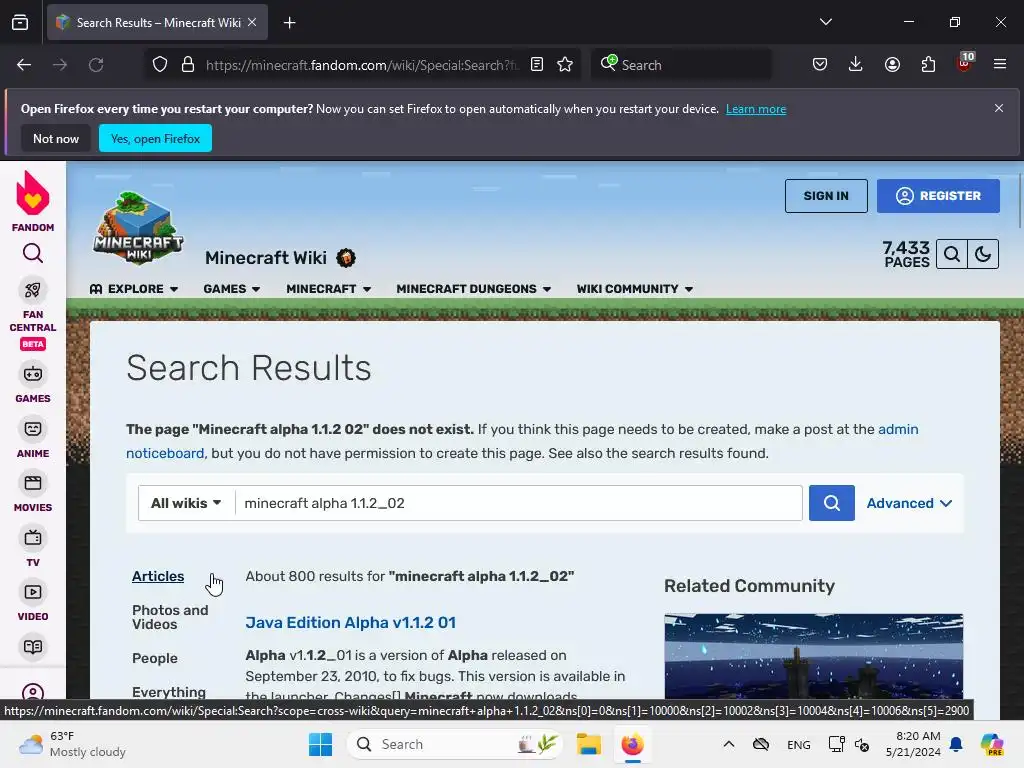Click the browser URL address field
Viewport: 1024px width, 768px height.
click(361, 65)
